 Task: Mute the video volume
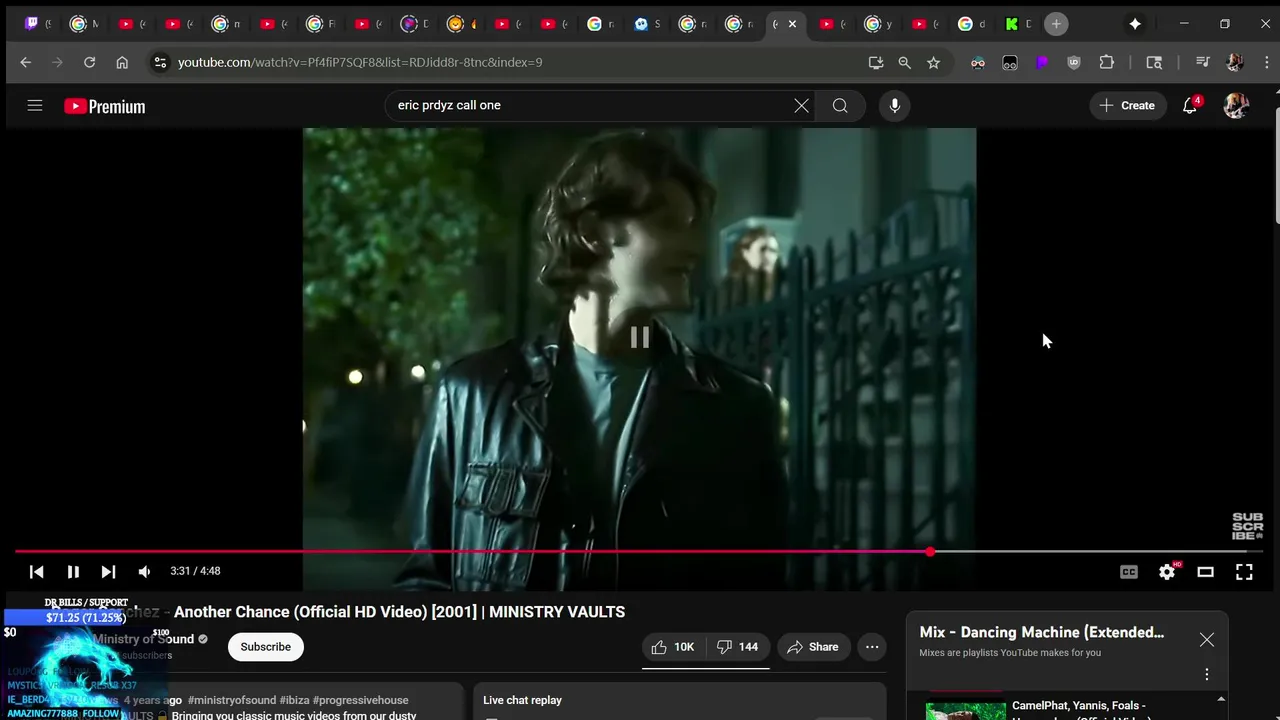coord(144,571)
